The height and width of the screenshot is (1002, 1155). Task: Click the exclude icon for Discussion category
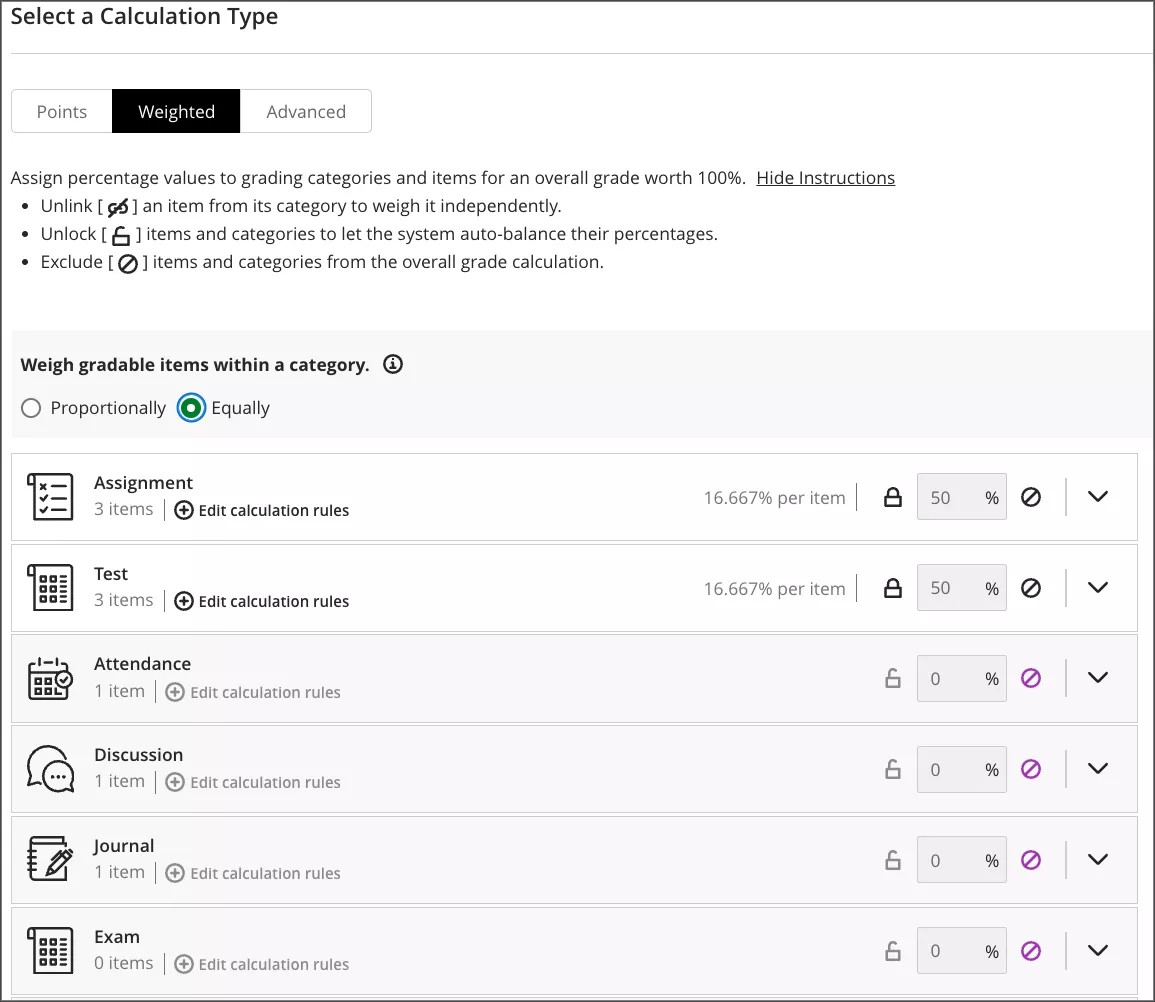pos(1032,769)
